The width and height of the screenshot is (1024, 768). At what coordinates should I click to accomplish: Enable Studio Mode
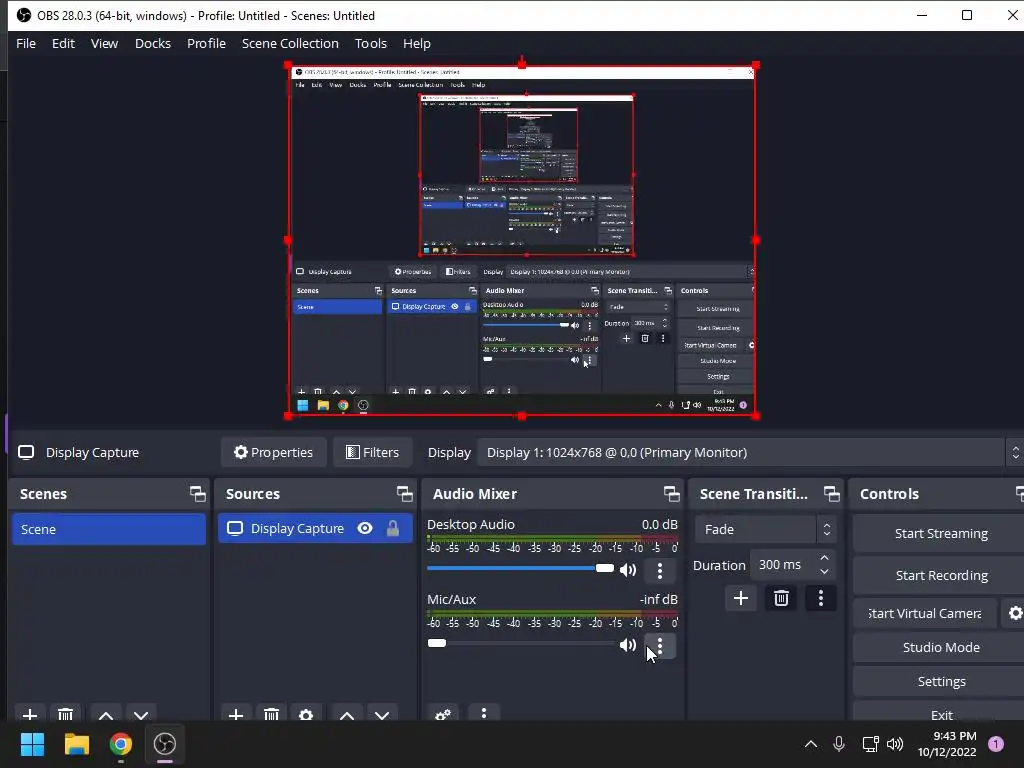940,647
